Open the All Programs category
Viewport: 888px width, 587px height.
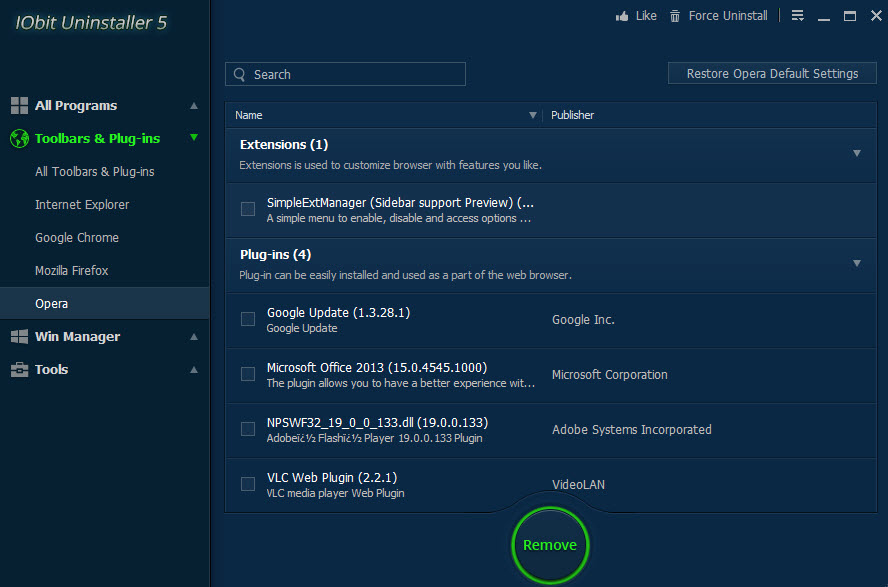coord(76,105)
